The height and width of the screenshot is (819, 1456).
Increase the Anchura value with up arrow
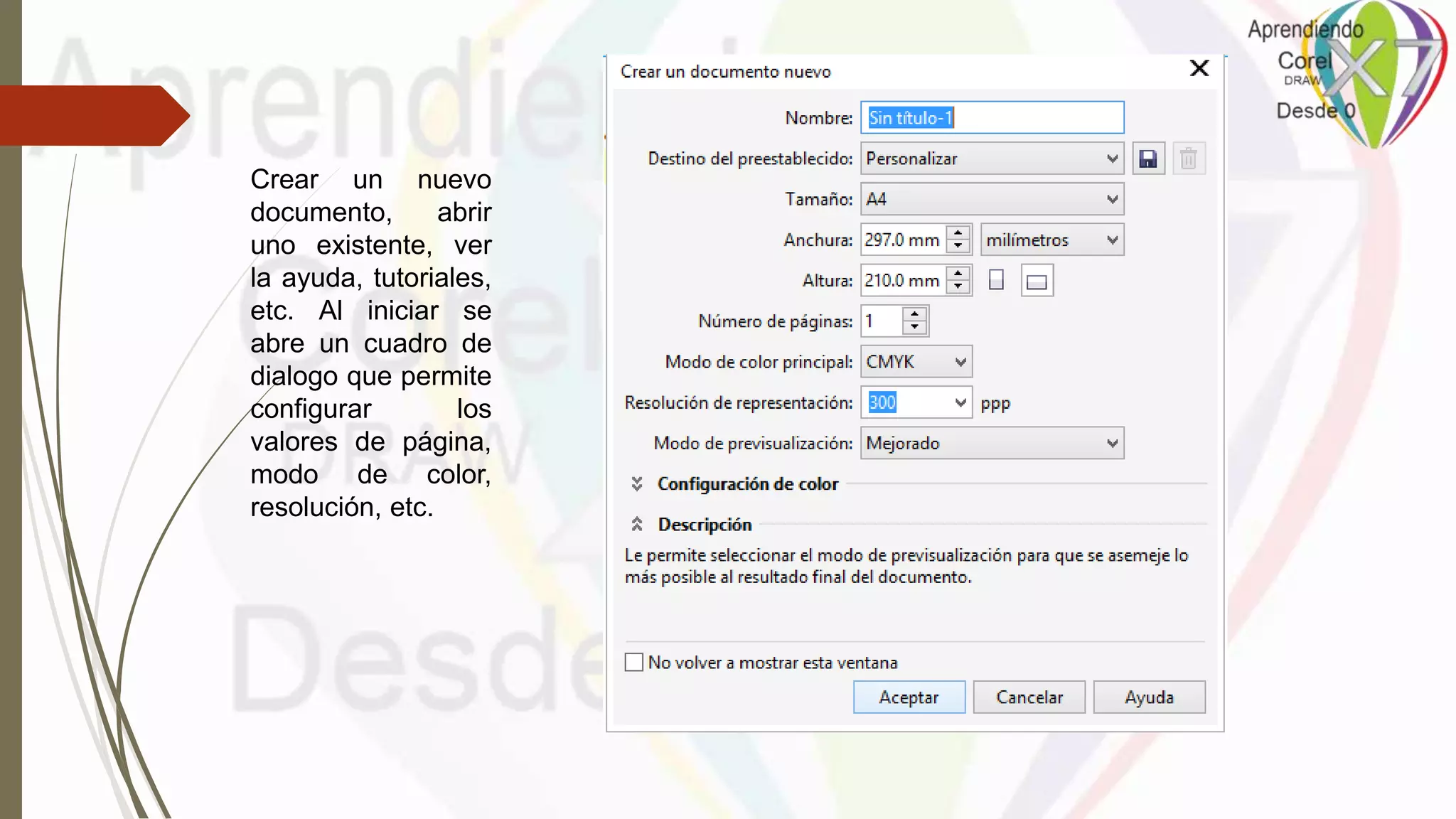pos(958,232)
